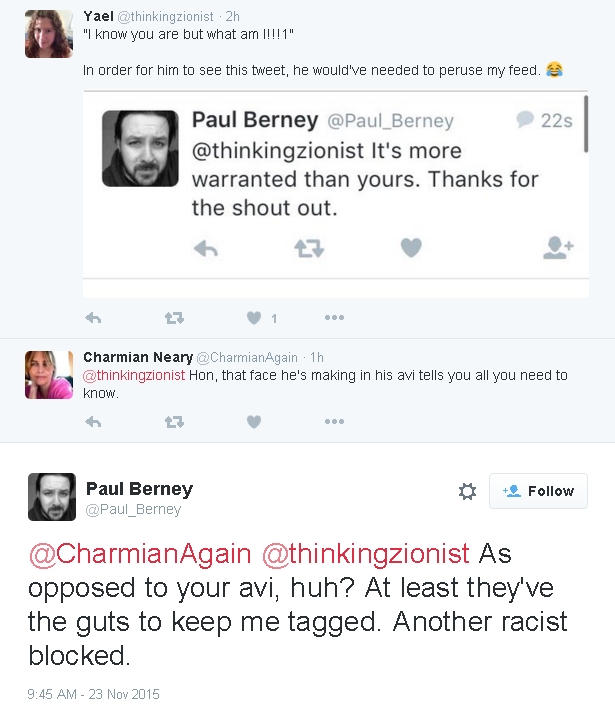615x712 pixels.
Task: Click the 9:45 AM - 23 Nov 2015 timestamp
Action: pyautogui.click(x=93, y=694)
